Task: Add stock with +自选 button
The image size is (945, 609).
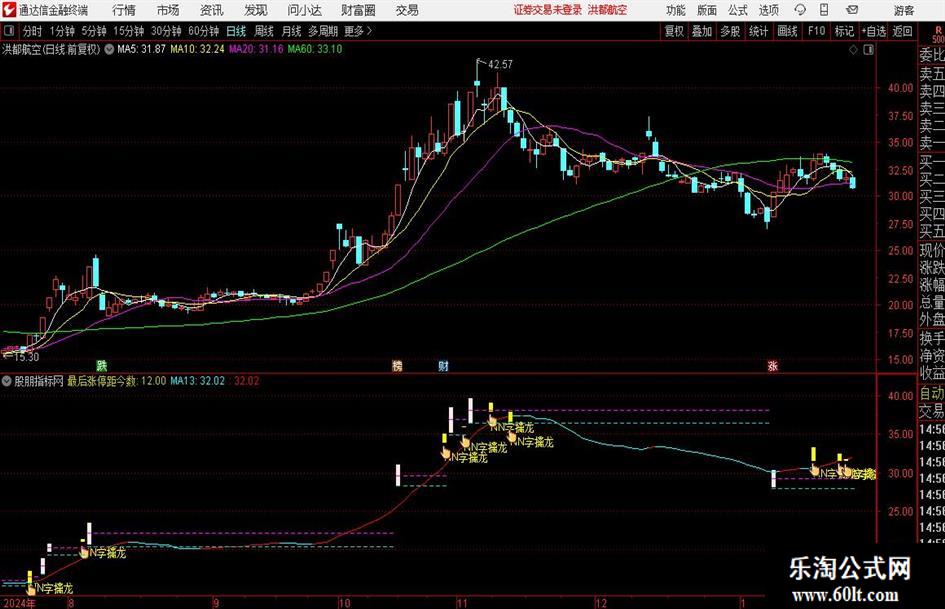Action: click(874, 31)
